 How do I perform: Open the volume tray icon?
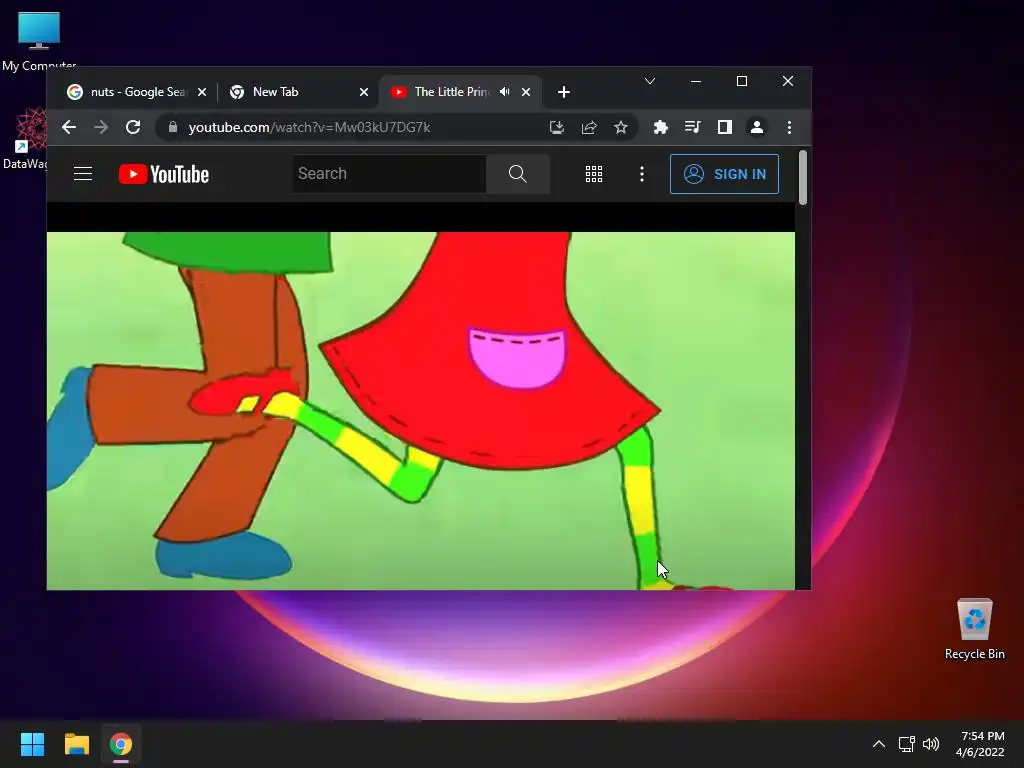click(x=931, y=744)
